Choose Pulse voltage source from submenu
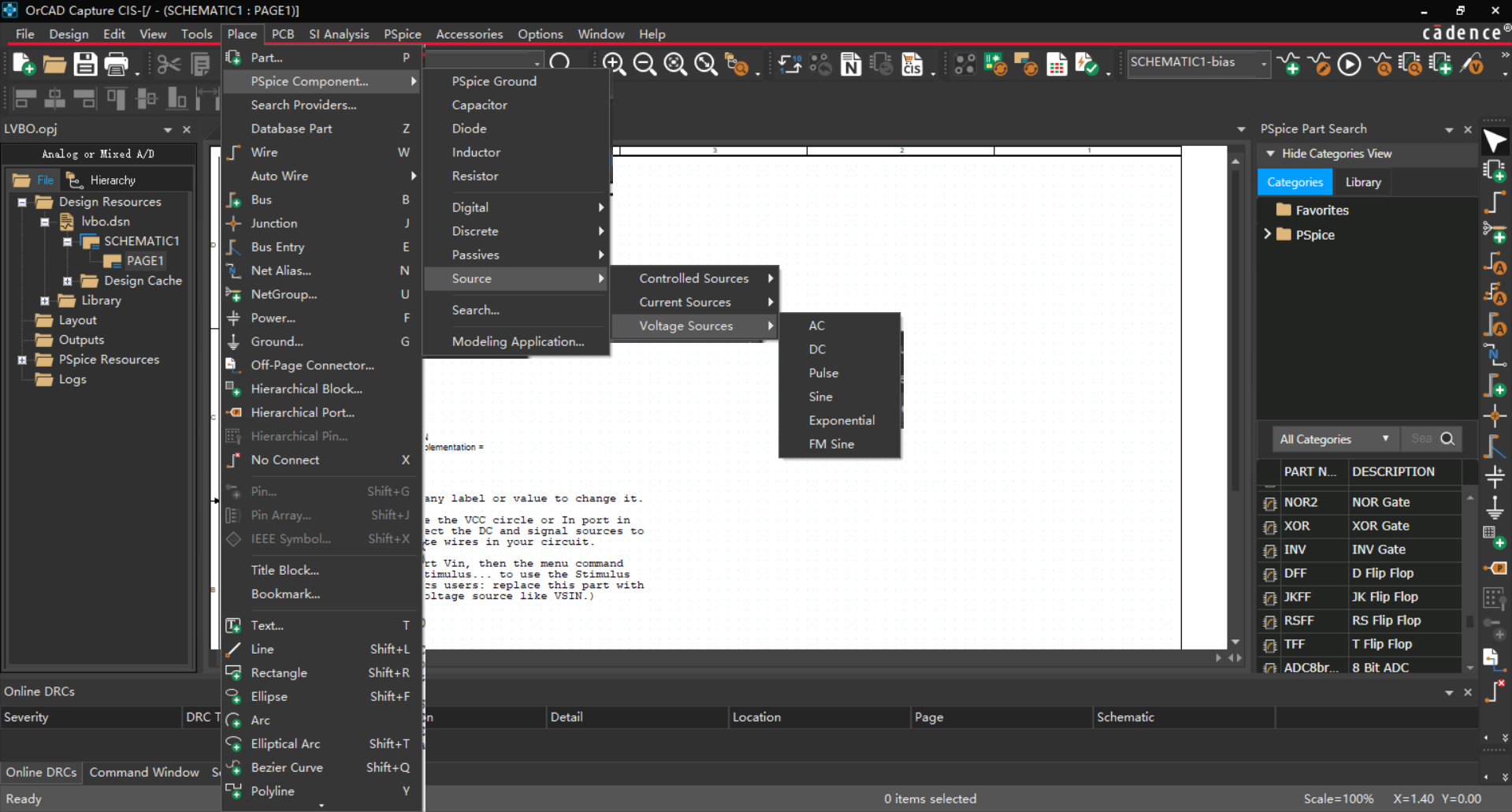Image resolution: width=1512 pixels, height=812 pixels. pyautogui.click(x=840, y=373)
